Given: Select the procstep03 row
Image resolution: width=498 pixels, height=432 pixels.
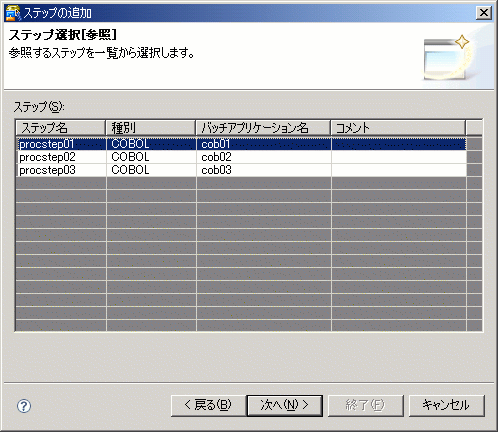Looking at the screenshot, I should point(241,170).
